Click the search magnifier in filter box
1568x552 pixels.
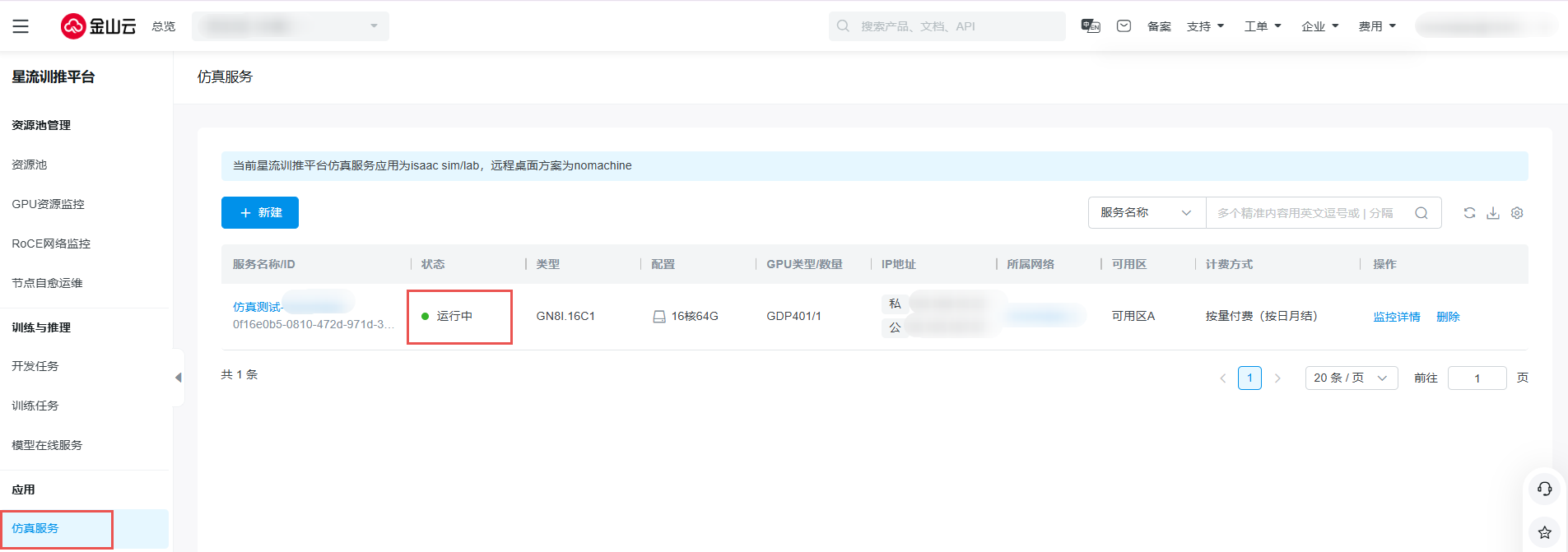pyautogui.click(x=1421, y=213)
